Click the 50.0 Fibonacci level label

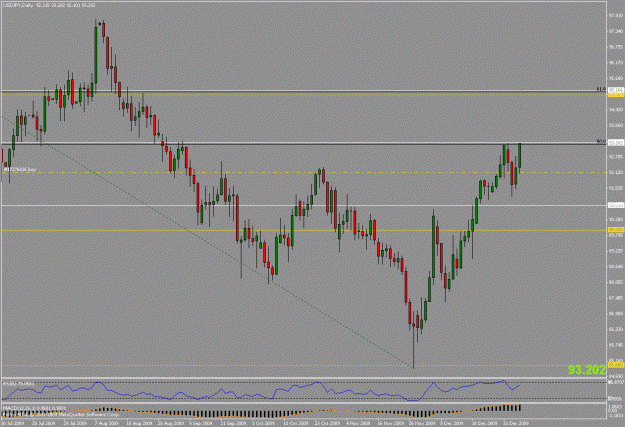click(601, 141)
